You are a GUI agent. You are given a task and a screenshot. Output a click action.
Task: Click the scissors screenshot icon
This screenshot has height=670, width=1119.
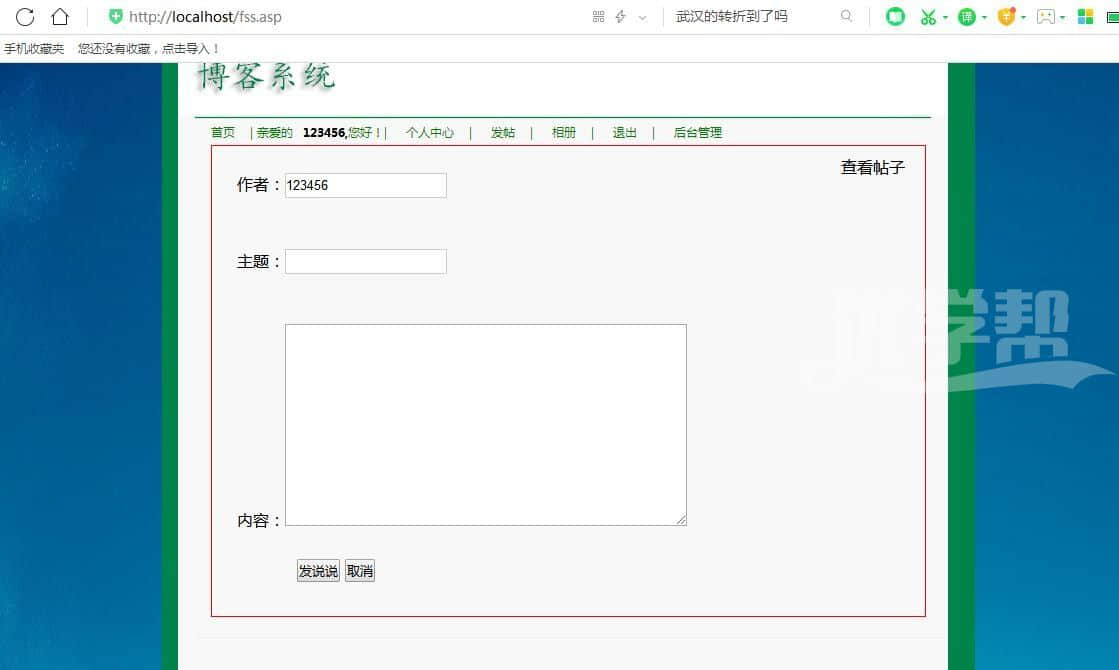point(928,17)
